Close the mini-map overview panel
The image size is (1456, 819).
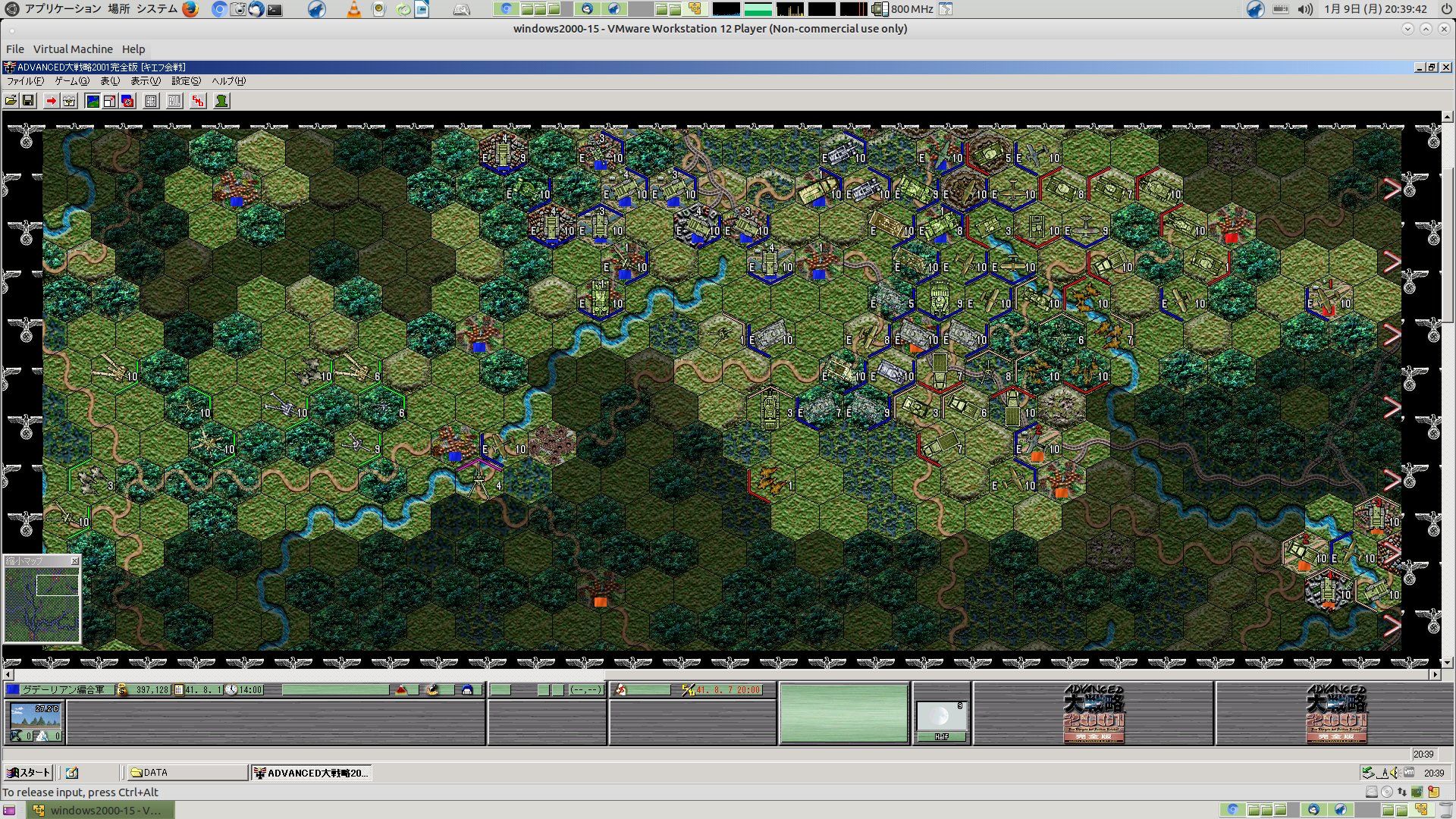tap(74, 561)
